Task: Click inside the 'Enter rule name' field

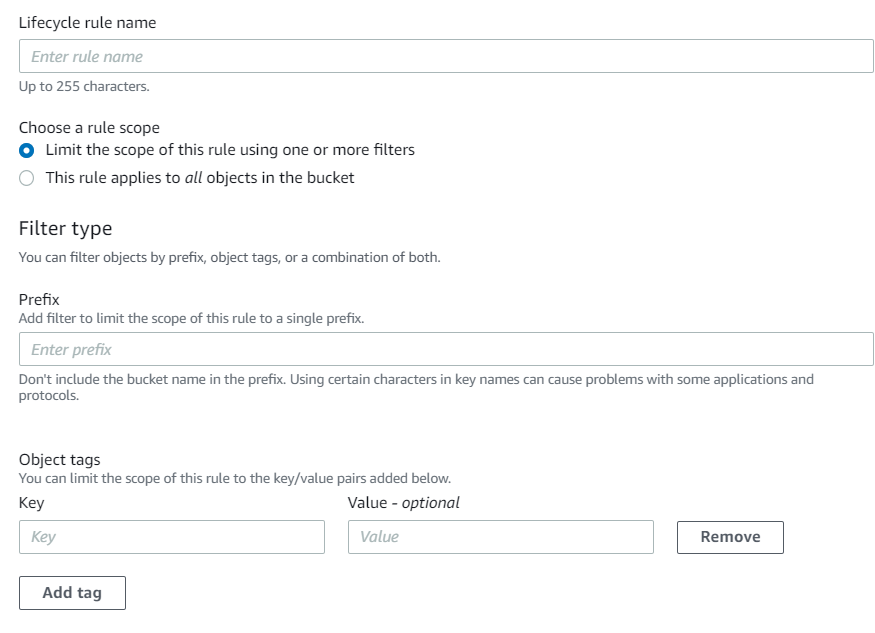Action: [x=445, y=56]
